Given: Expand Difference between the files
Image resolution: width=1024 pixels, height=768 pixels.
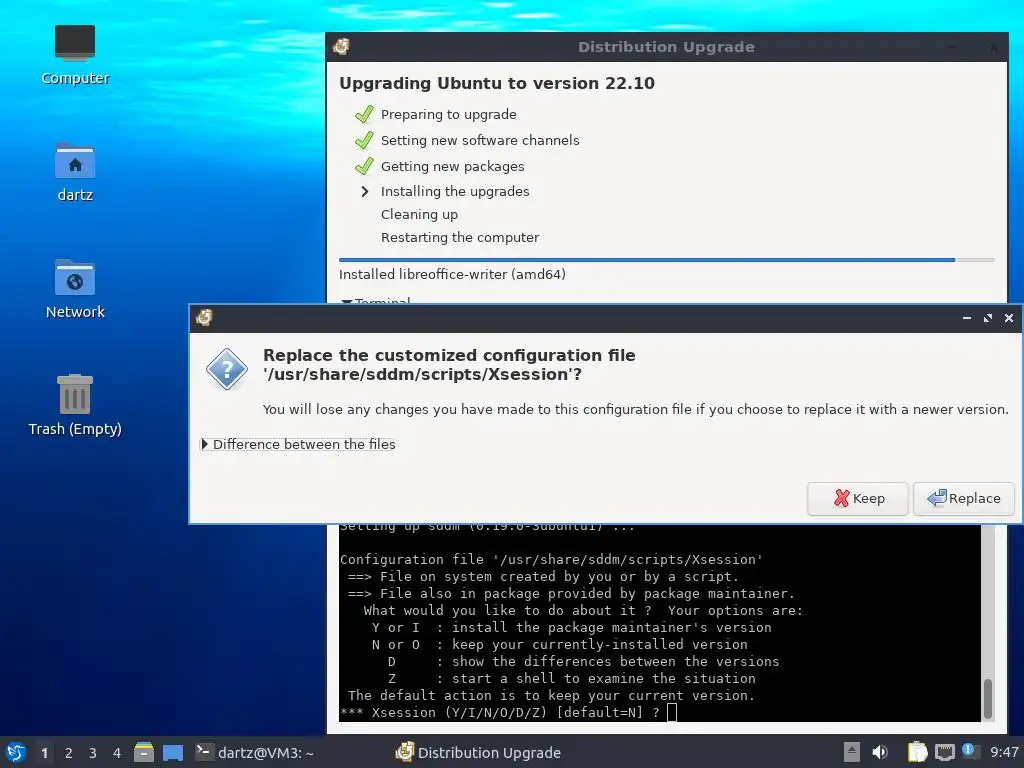Looking at the screenshot, I should [x=298, y=444].
